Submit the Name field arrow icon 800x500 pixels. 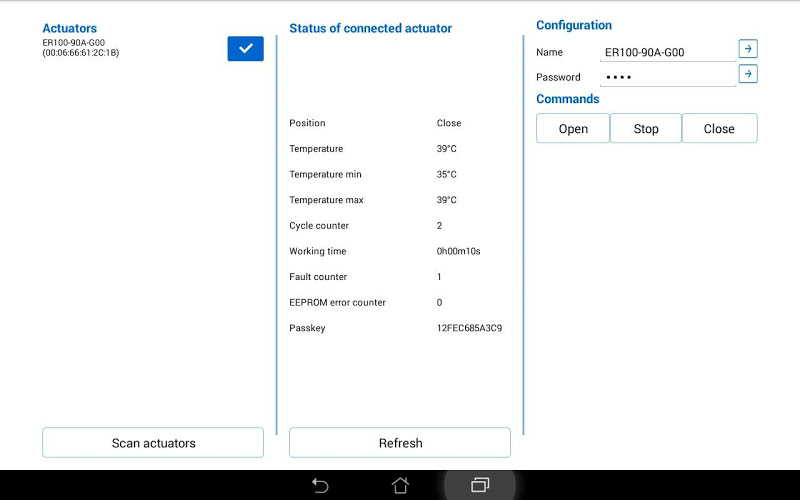[x=748, y=49]
